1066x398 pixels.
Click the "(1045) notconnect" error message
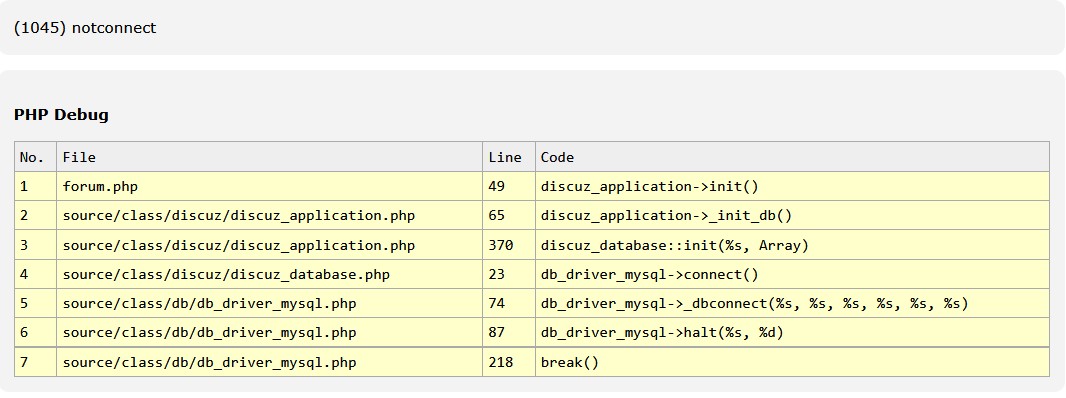point(85,28)
